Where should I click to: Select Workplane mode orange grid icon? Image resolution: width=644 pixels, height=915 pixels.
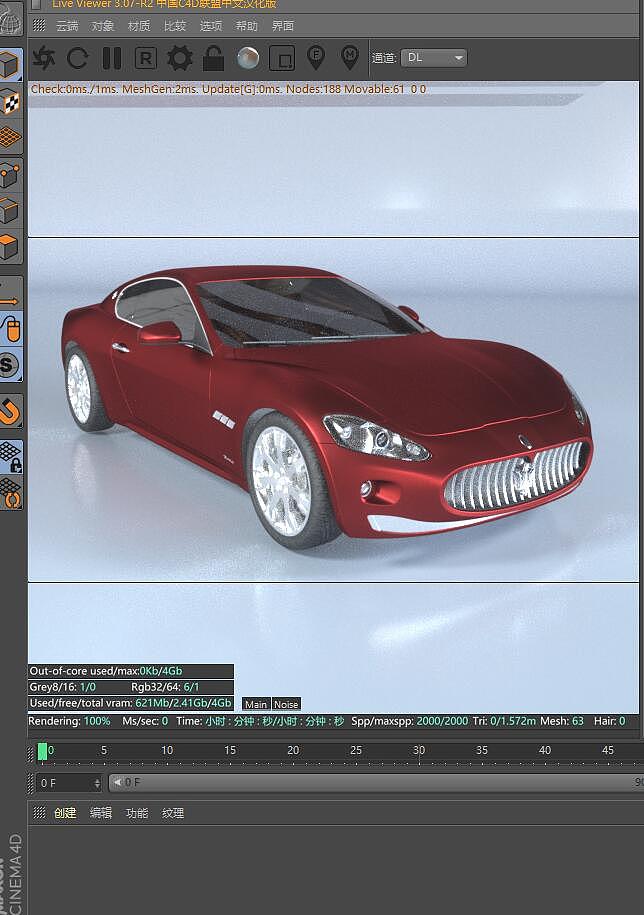point(10,138)
